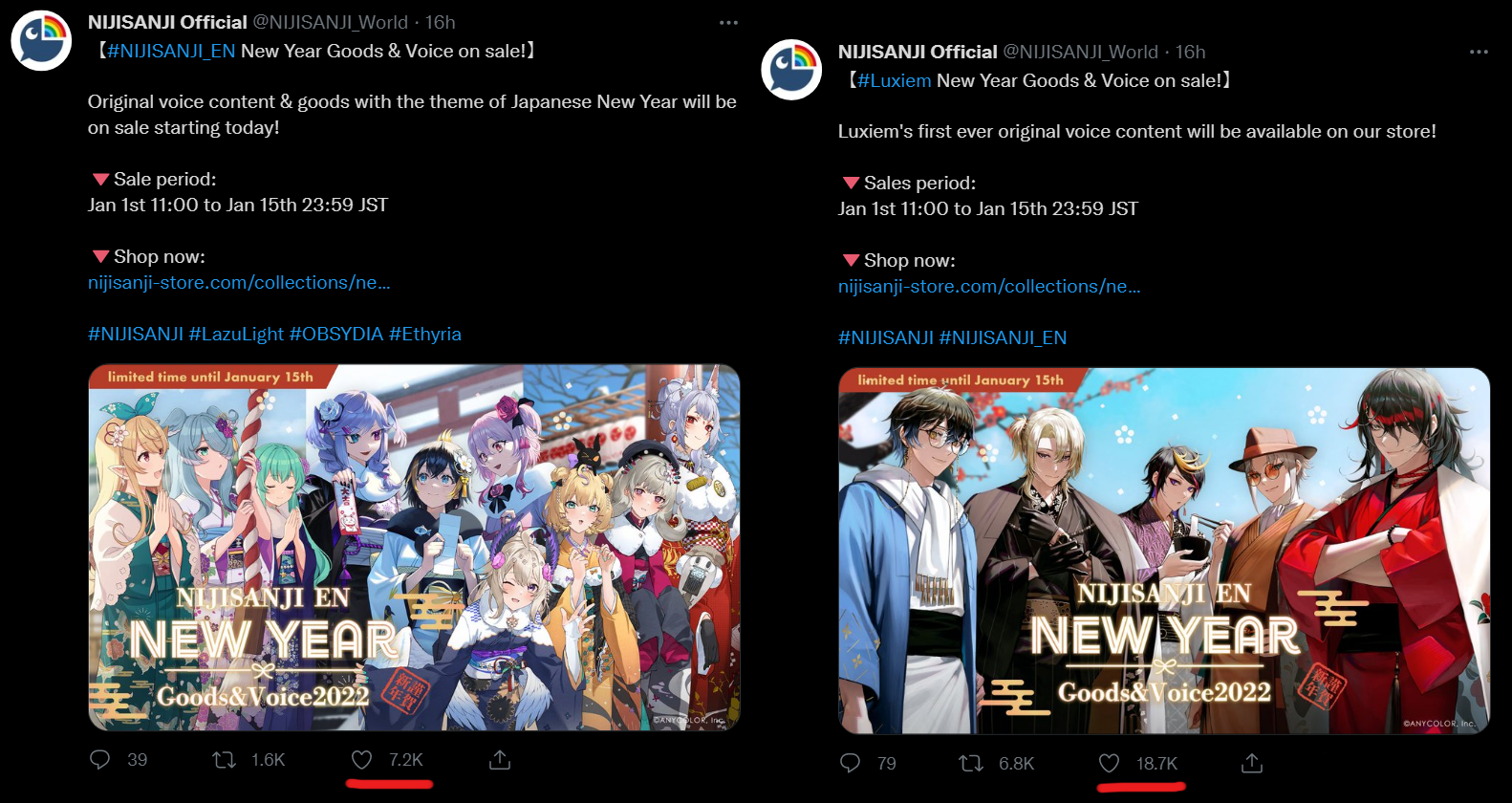The width and height of the screenshot is (1512, 803).
Task: Open NIJISANJI avatar on the Luxiem tweet
Action: [x=791, y=70]
